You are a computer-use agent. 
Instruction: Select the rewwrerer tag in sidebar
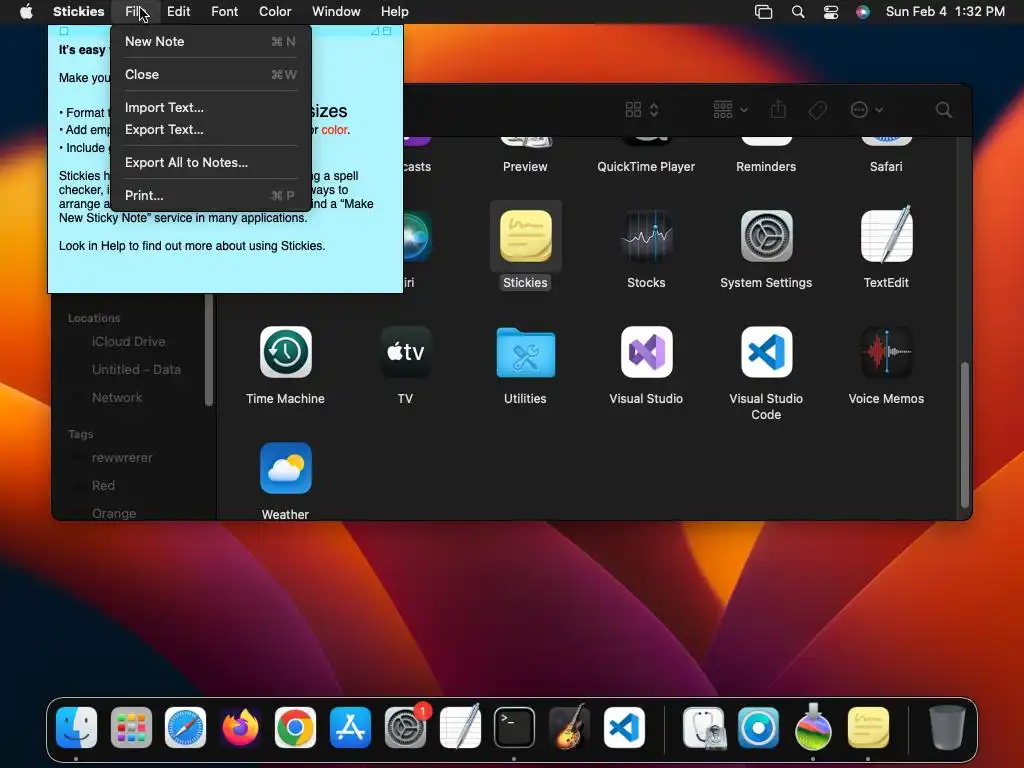[122, 458]
